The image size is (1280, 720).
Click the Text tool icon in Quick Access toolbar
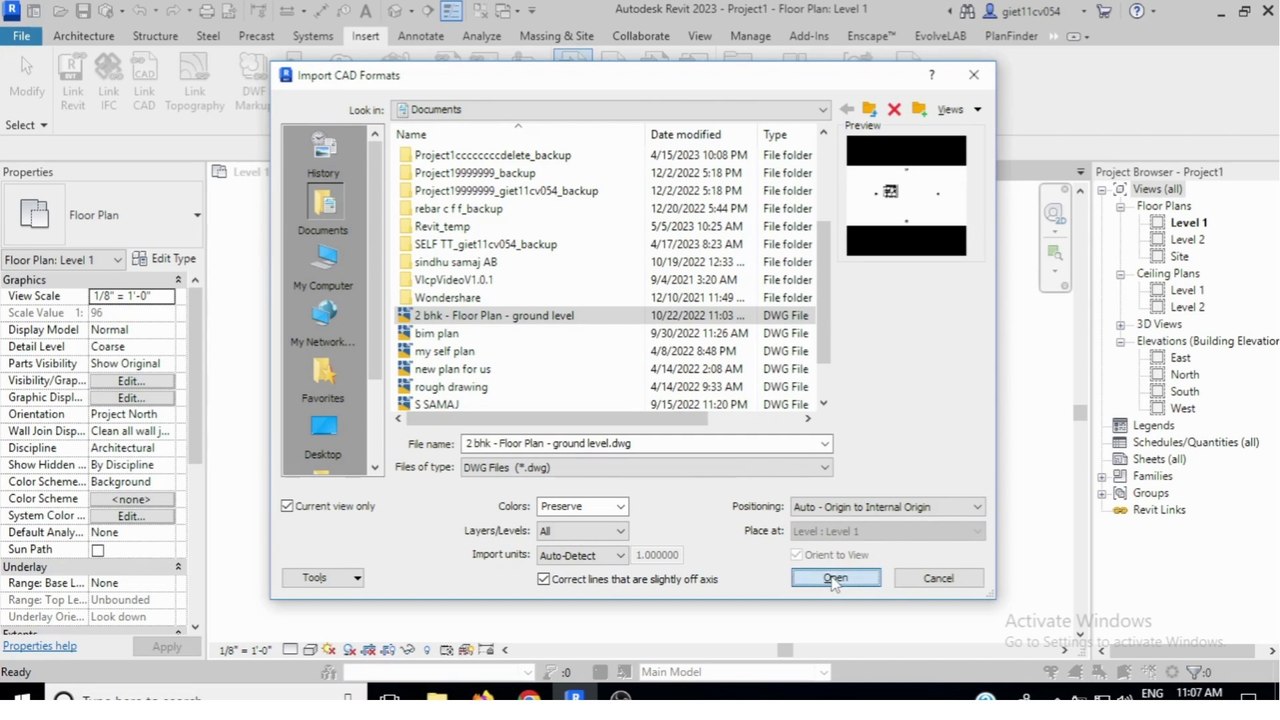pyautogui.click(x=365, y=11)
